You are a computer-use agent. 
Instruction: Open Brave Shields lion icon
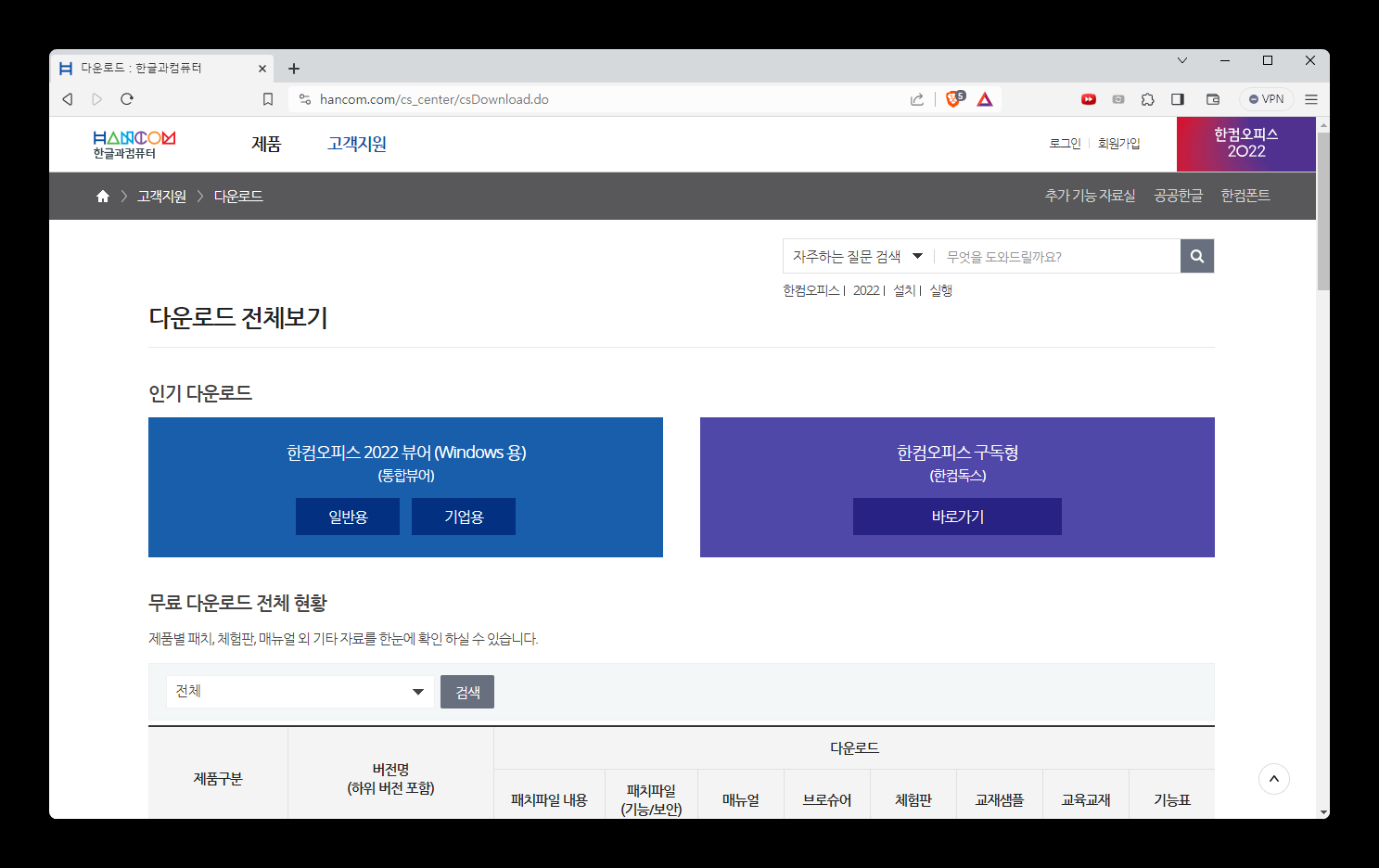(954, 98)
